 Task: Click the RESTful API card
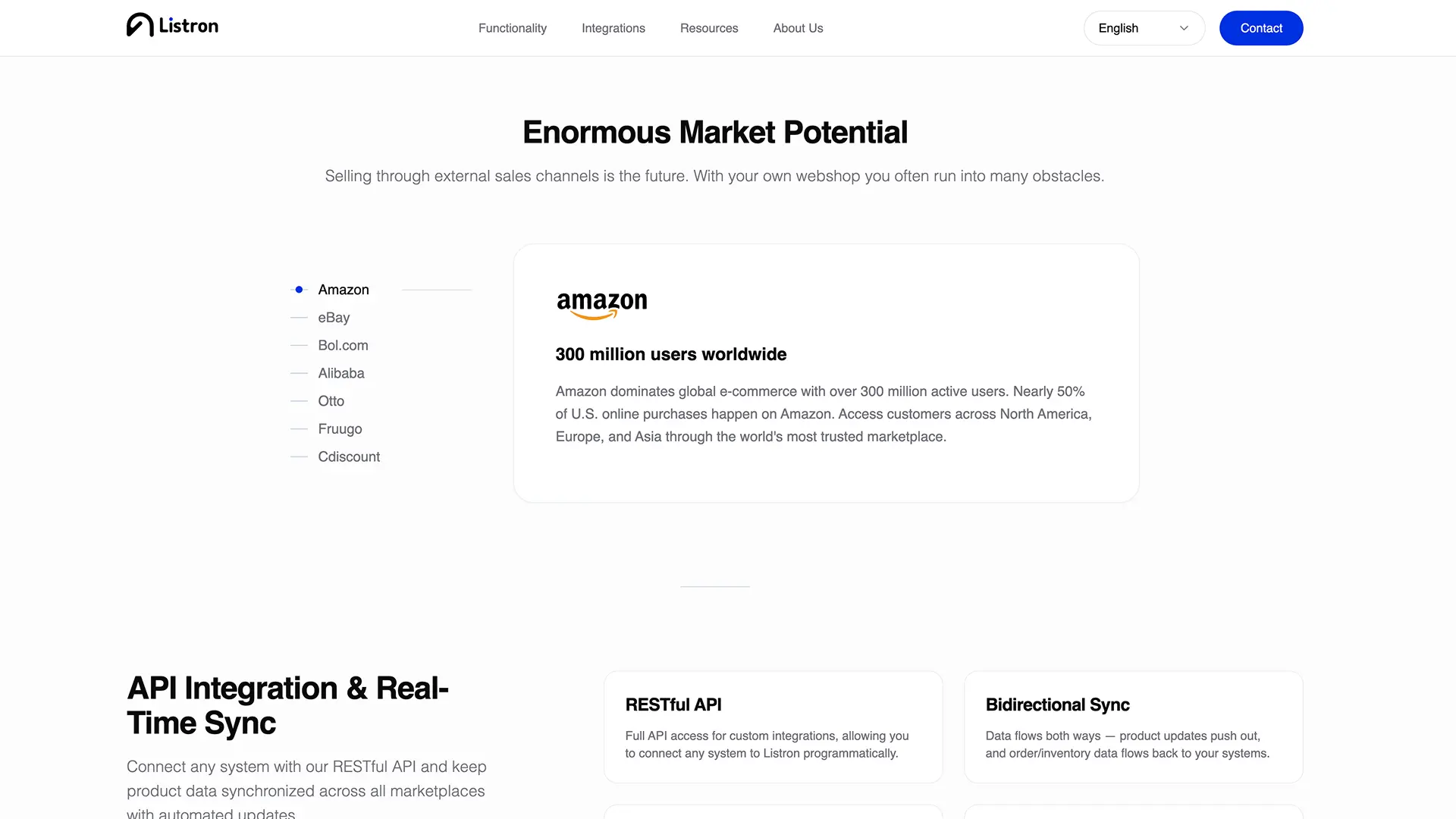tap(773, 726)
